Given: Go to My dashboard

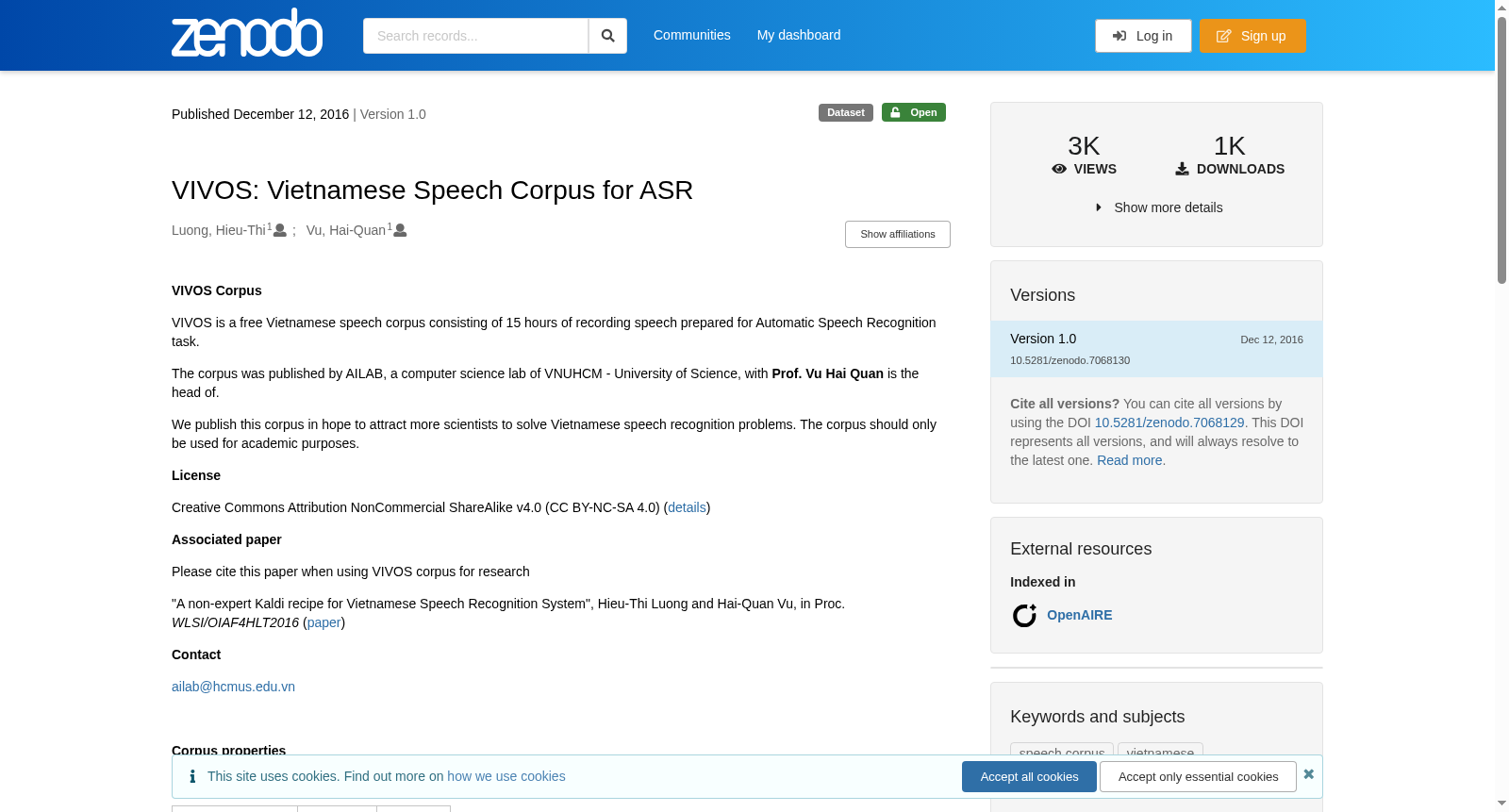Looking at the screenshot, I should [799, 35].
